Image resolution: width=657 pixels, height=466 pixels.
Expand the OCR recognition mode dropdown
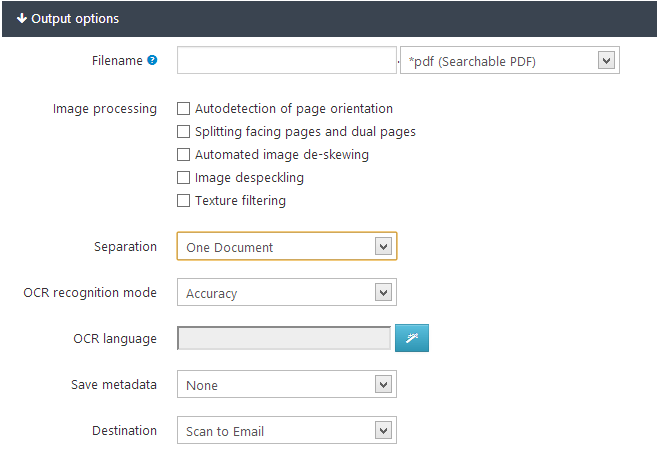click(x=286, y=293)
